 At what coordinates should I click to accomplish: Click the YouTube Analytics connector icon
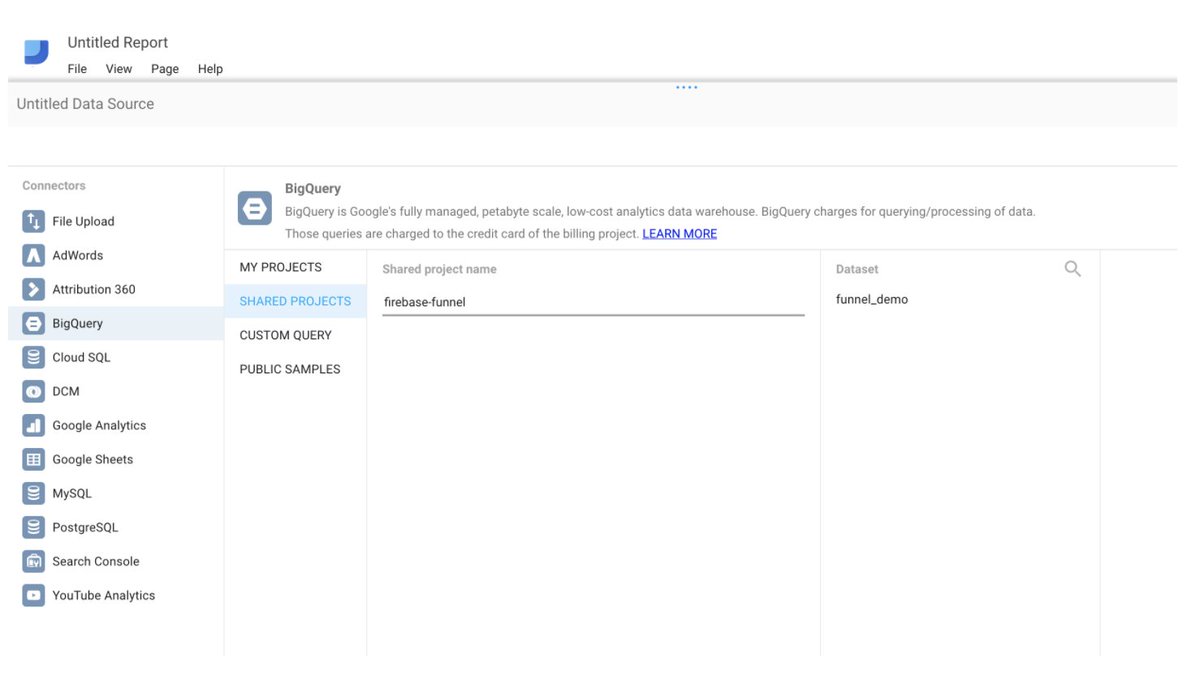pyautogui.click(x=34, y=595)
